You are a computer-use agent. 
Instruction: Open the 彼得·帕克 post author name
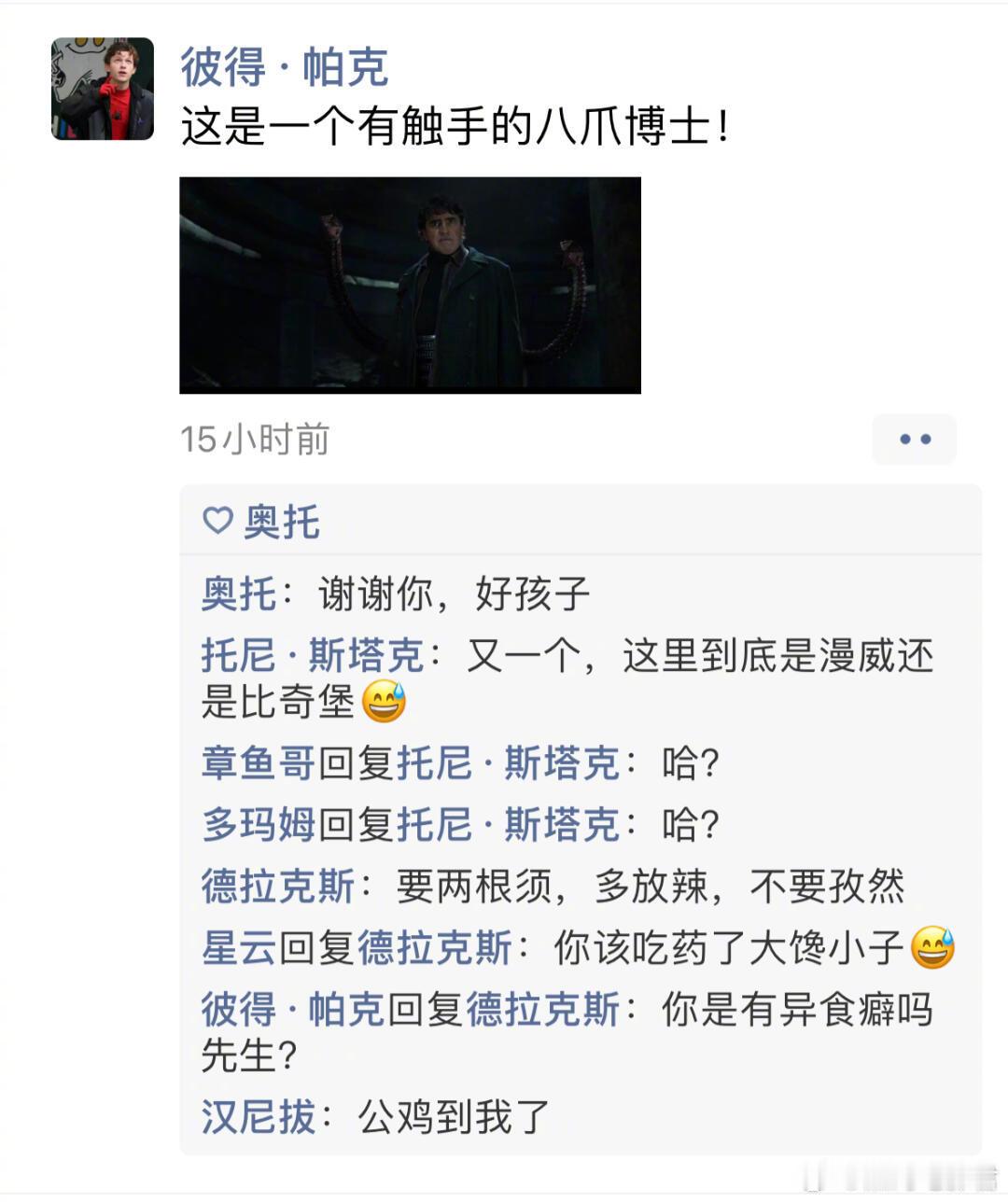[284, 65]
